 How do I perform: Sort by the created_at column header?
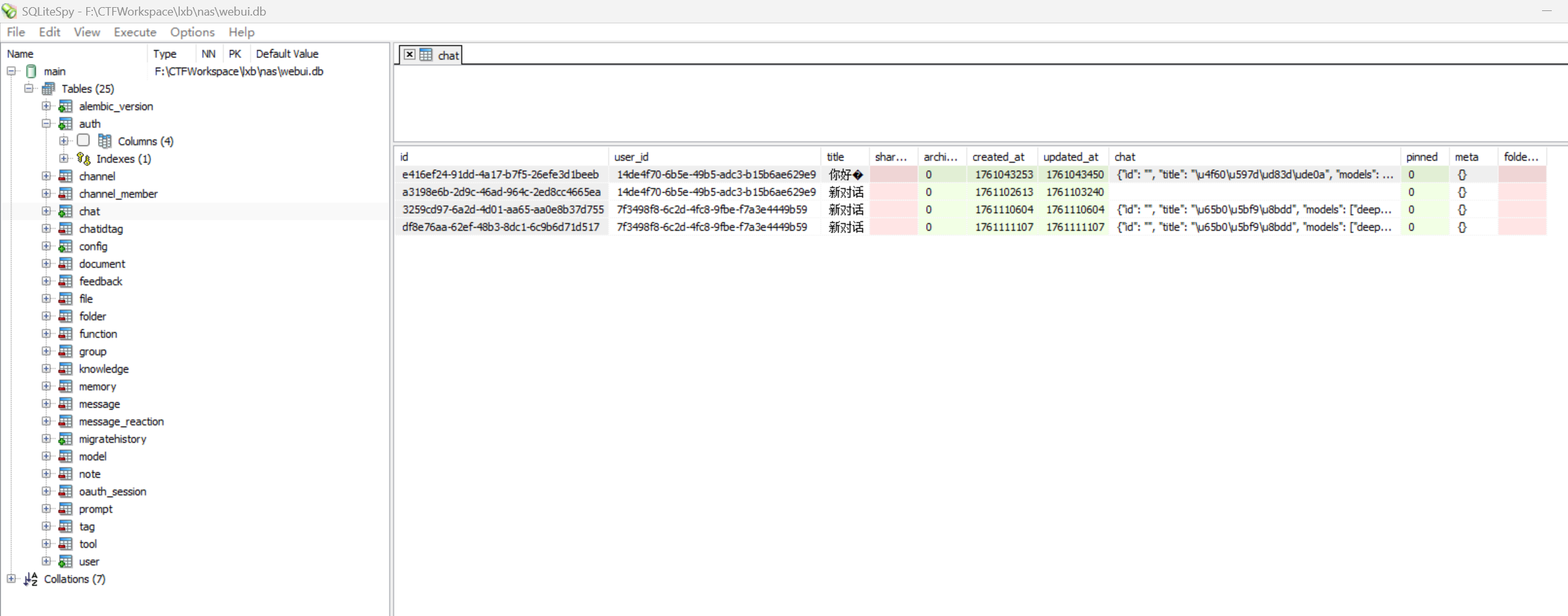998,157
